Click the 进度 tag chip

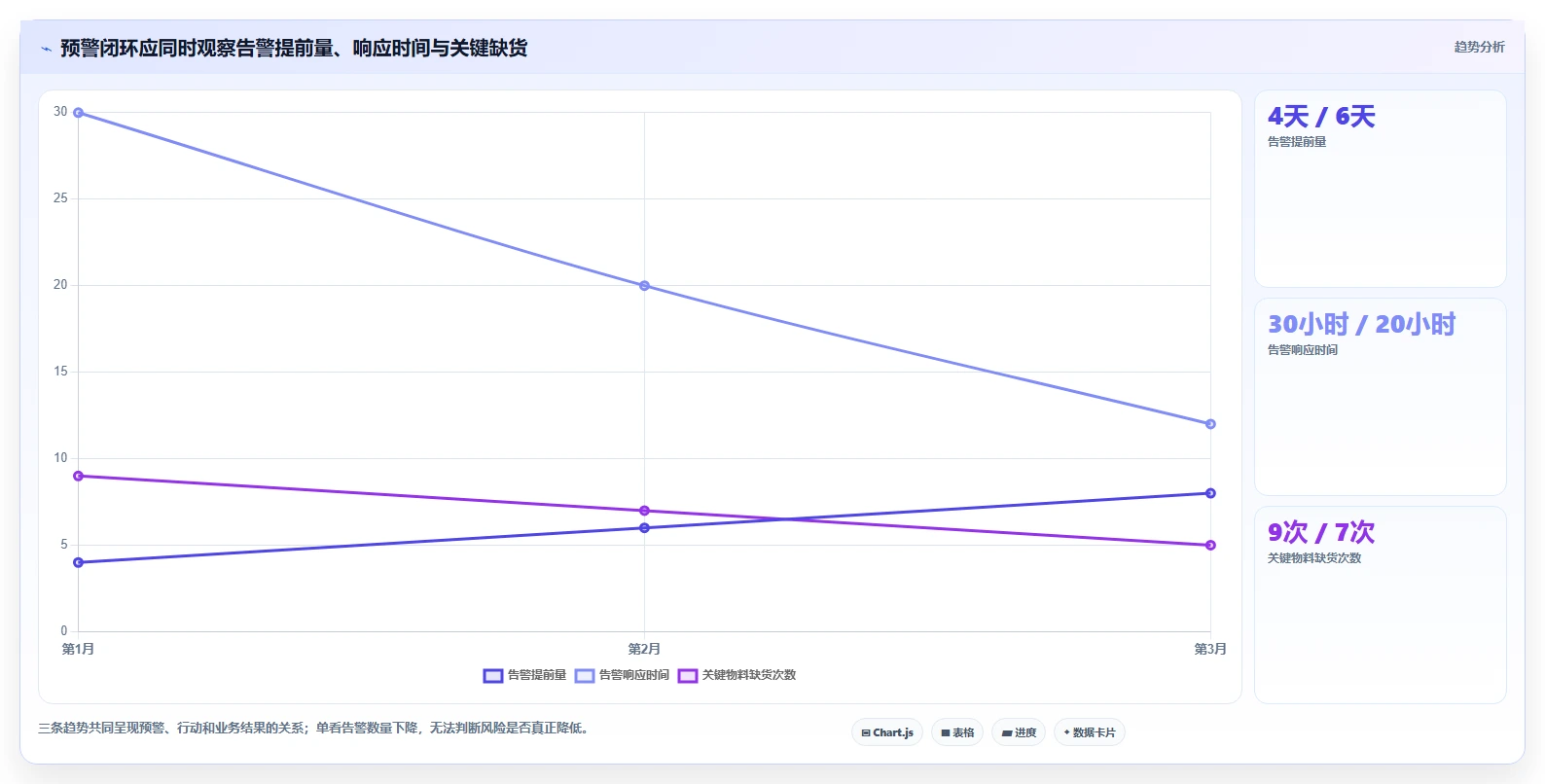point(1019,732)
